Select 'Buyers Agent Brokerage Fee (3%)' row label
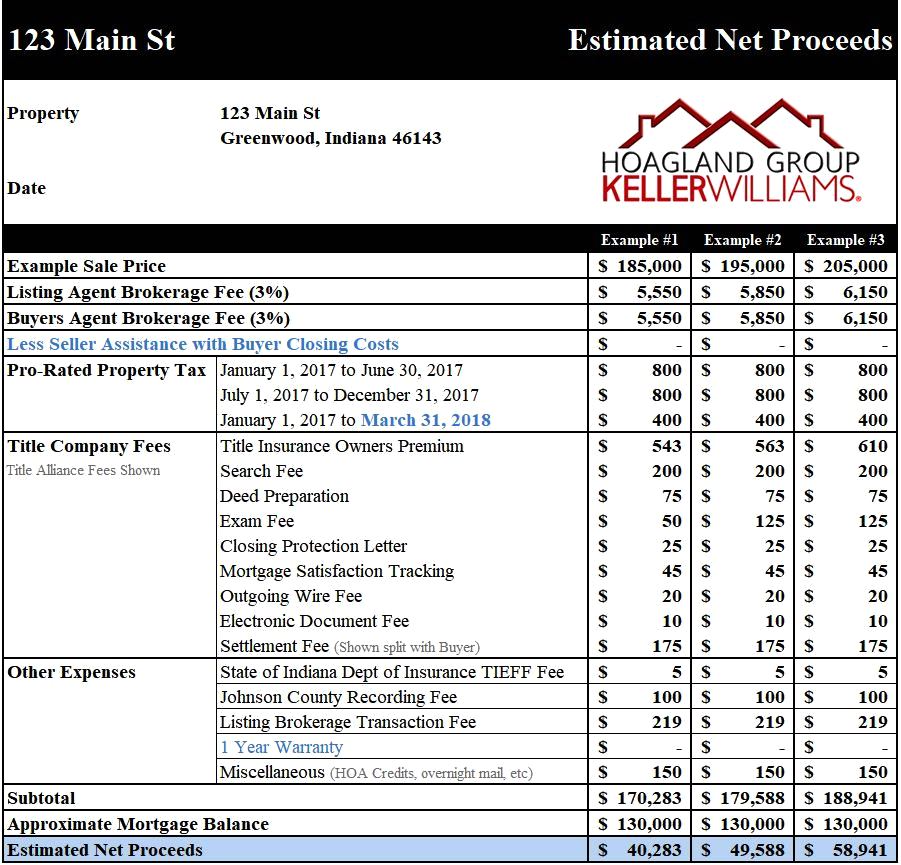The image size is (901, 865). pos(148,318)
